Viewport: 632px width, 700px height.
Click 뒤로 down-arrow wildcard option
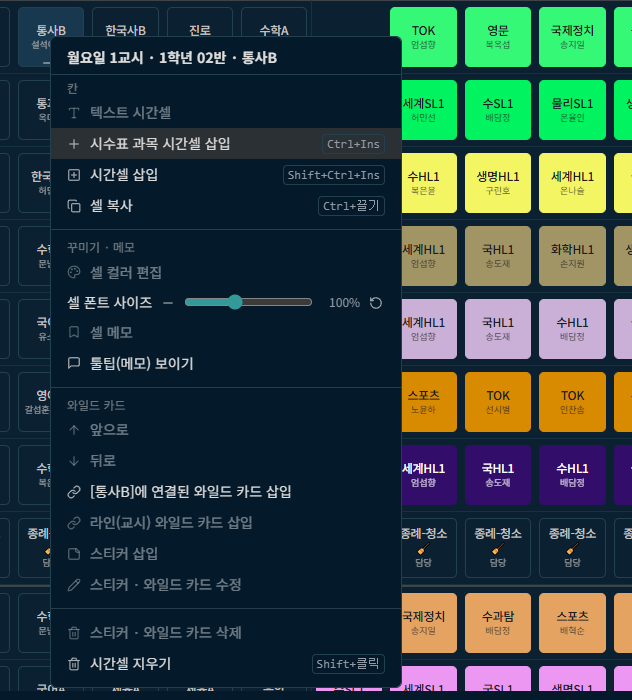click(x=226, y=461)
